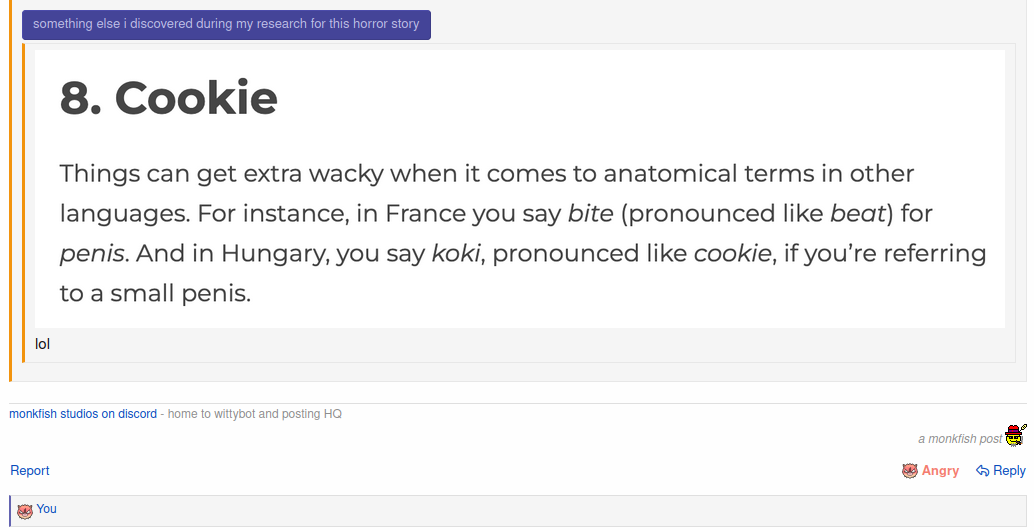Click the phrase small penis ending the paragraph
The image size is (1034, 530).
coord(180,293)
